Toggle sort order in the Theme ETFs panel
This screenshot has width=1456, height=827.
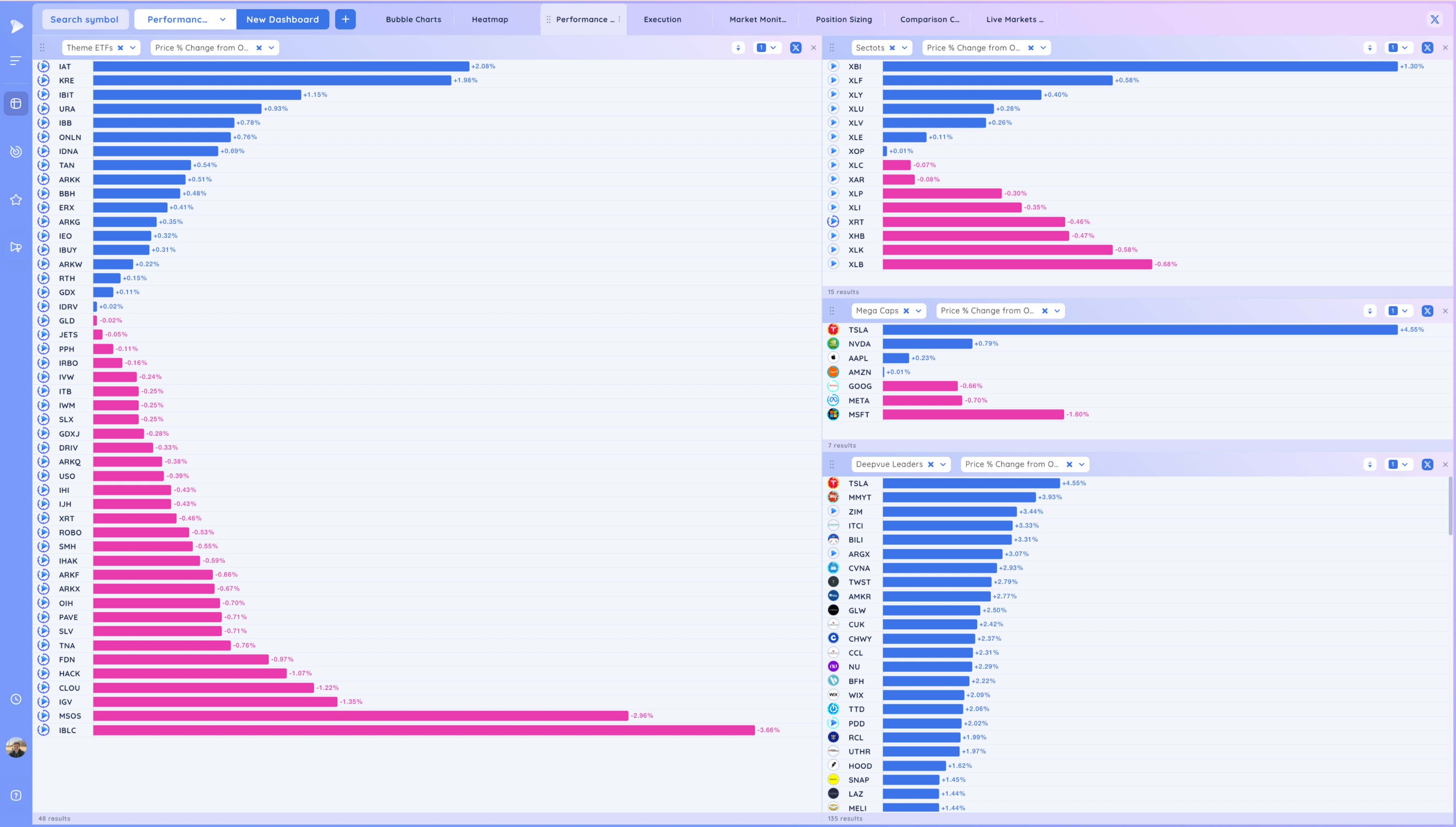pyautogui.click(x=738, y=48)
